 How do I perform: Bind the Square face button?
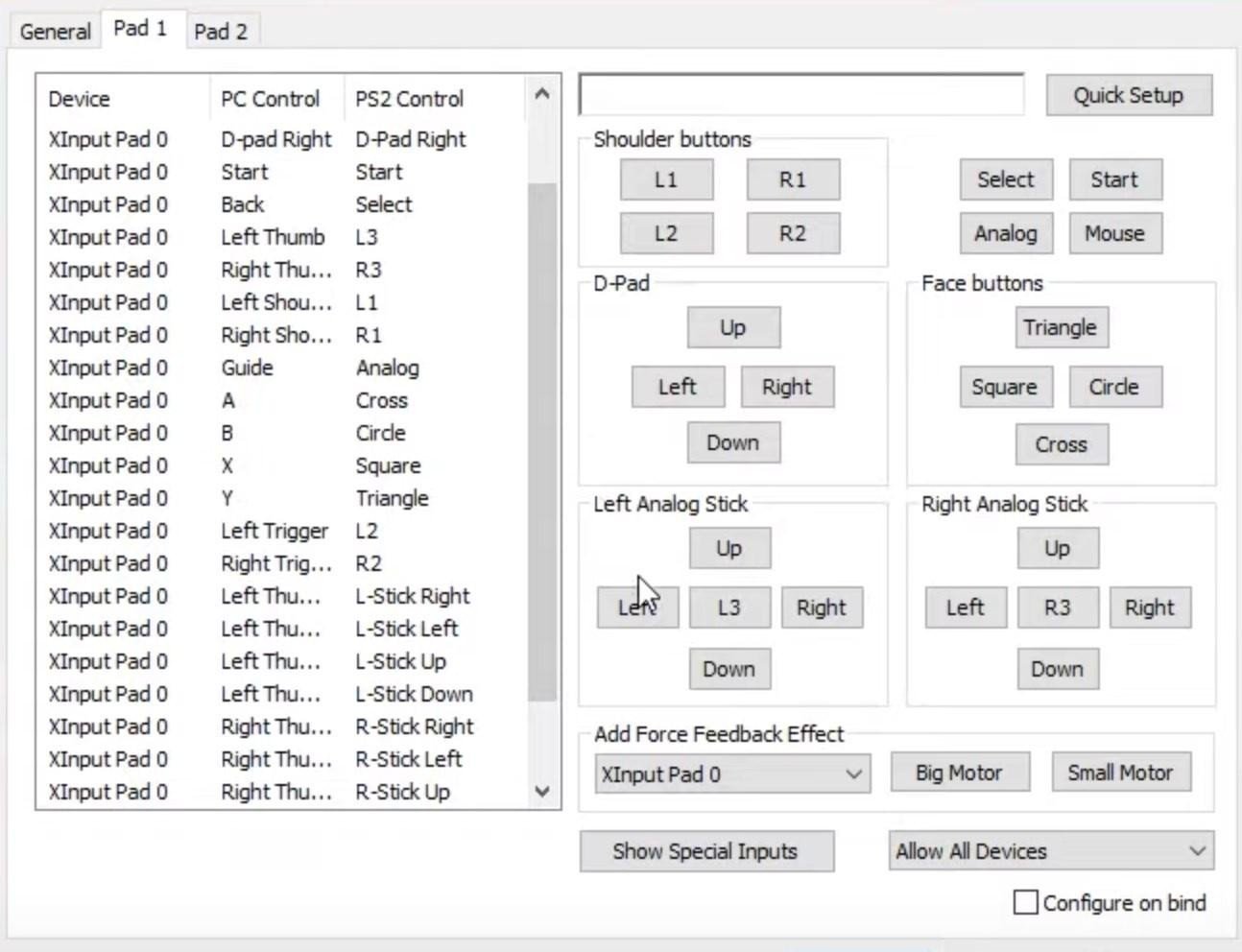(x=1006, y=387)
